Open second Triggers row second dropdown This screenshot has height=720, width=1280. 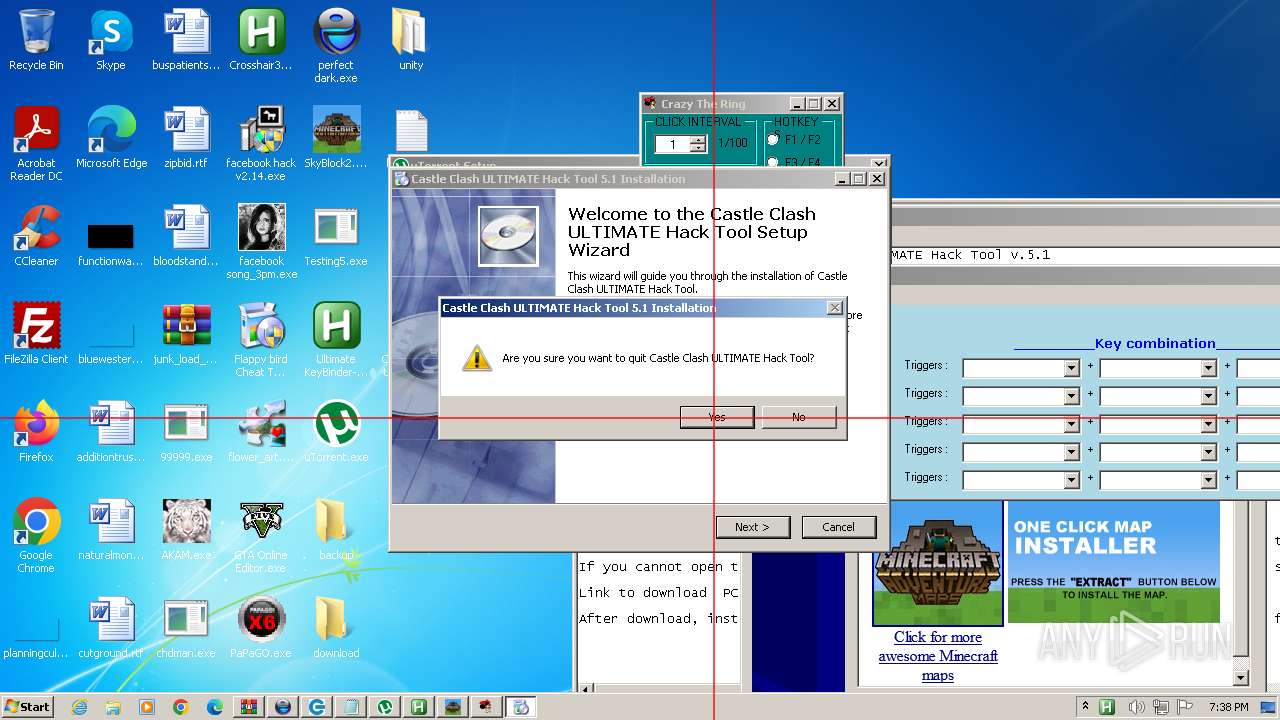1209,396
